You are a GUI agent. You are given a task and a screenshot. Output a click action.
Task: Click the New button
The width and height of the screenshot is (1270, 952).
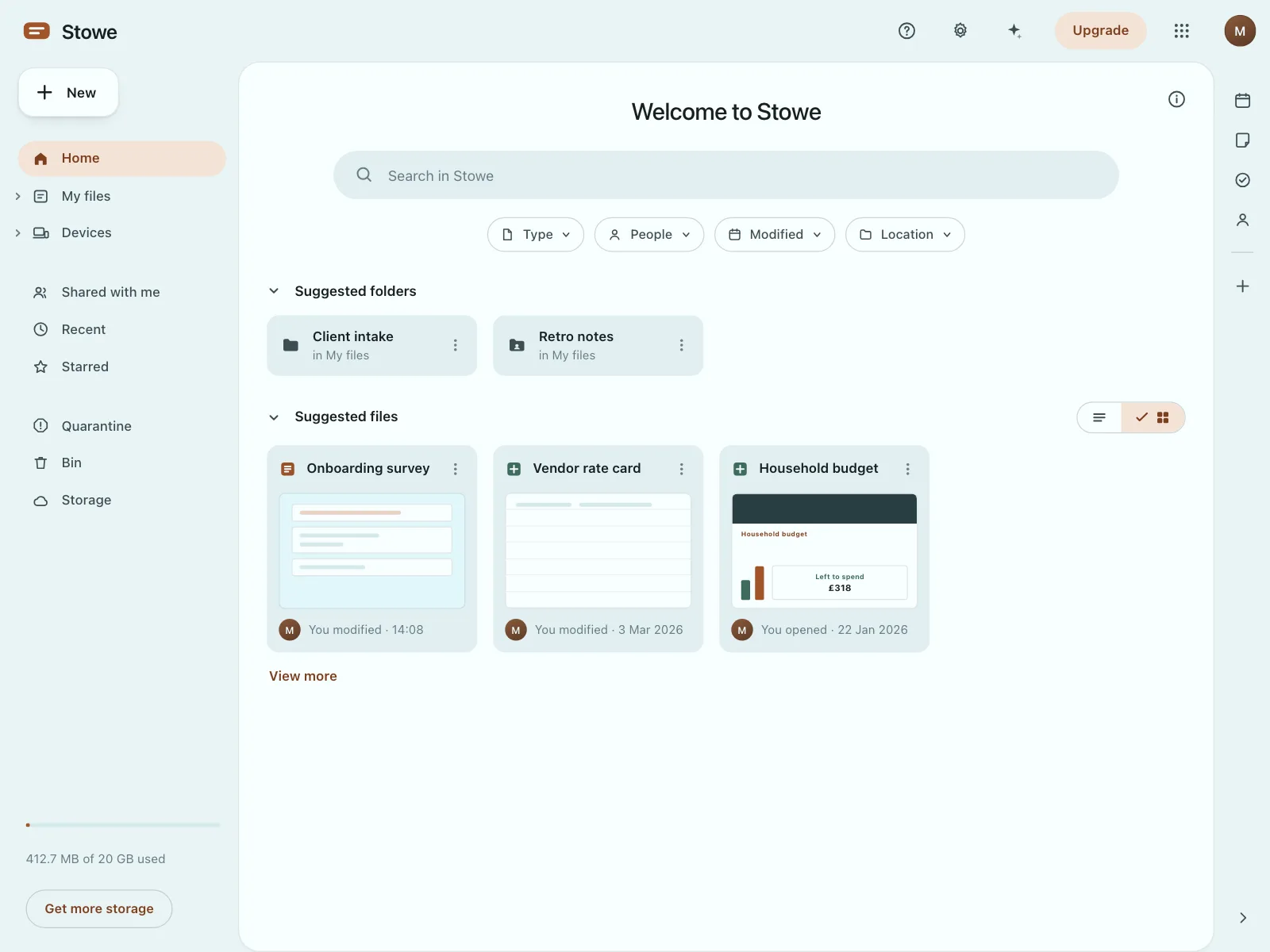(68, 93)
